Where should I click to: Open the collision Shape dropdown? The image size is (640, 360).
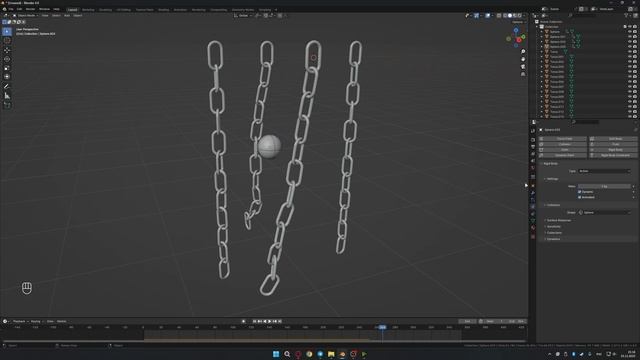[604, 212]
